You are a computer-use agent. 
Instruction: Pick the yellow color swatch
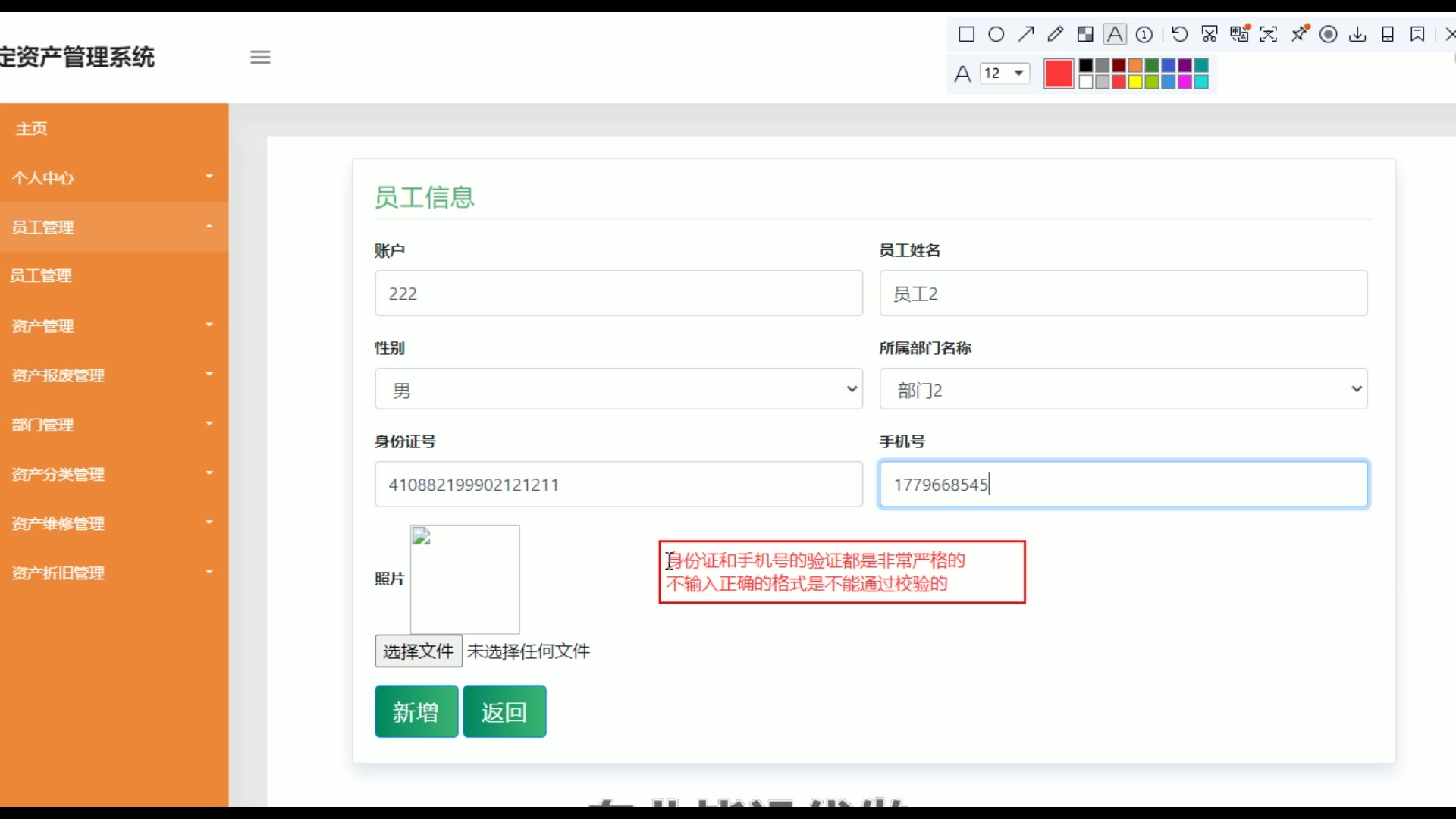tap(1135, 82)
